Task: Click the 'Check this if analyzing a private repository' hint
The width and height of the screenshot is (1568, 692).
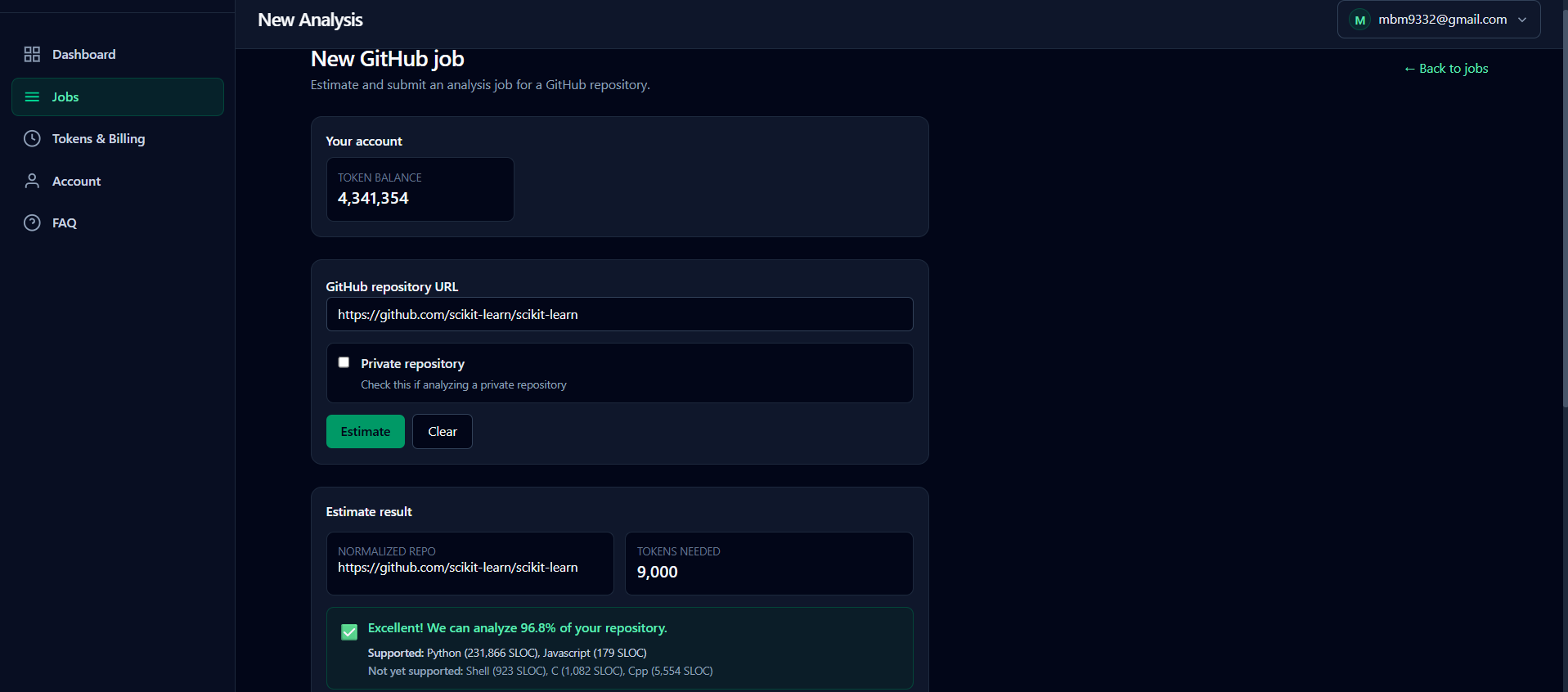Action: pos(464,384)
